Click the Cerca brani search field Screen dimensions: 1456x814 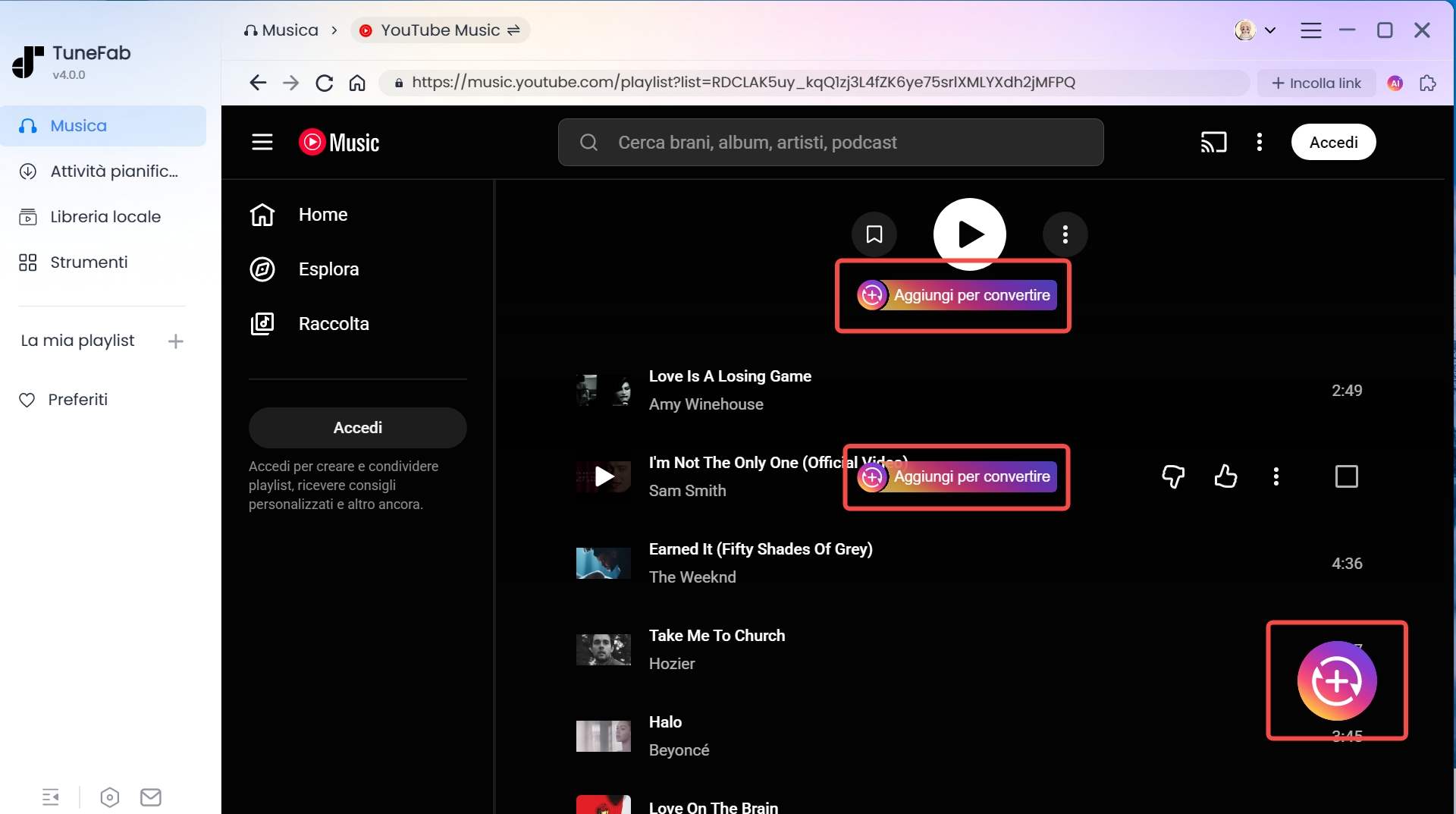(x=830, y=142)
